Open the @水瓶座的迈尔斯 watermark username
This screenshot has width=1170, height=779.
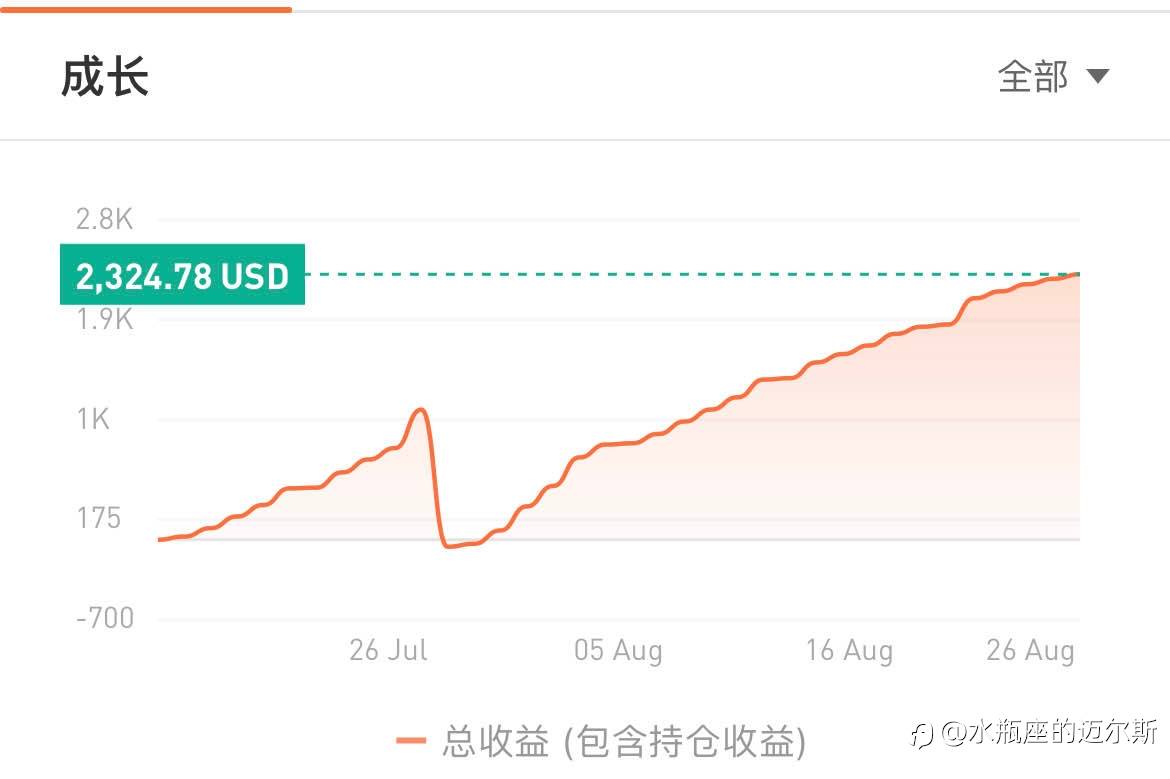click(x=1049, y=733)
